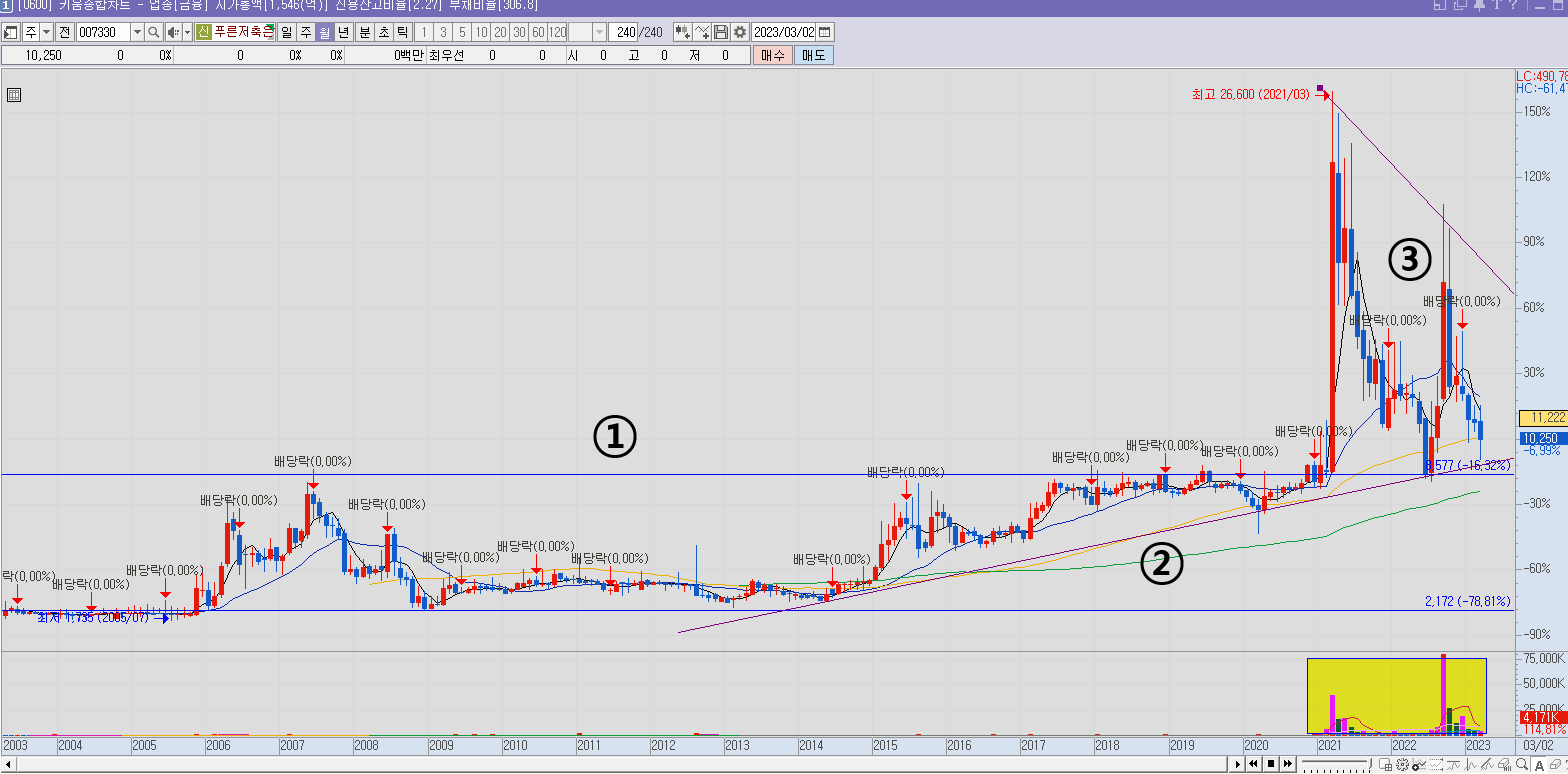Image resolution: width=1568 pixels, height=774 pixels.
Task: Click the play button in bottom bar
Action: 1238,764
